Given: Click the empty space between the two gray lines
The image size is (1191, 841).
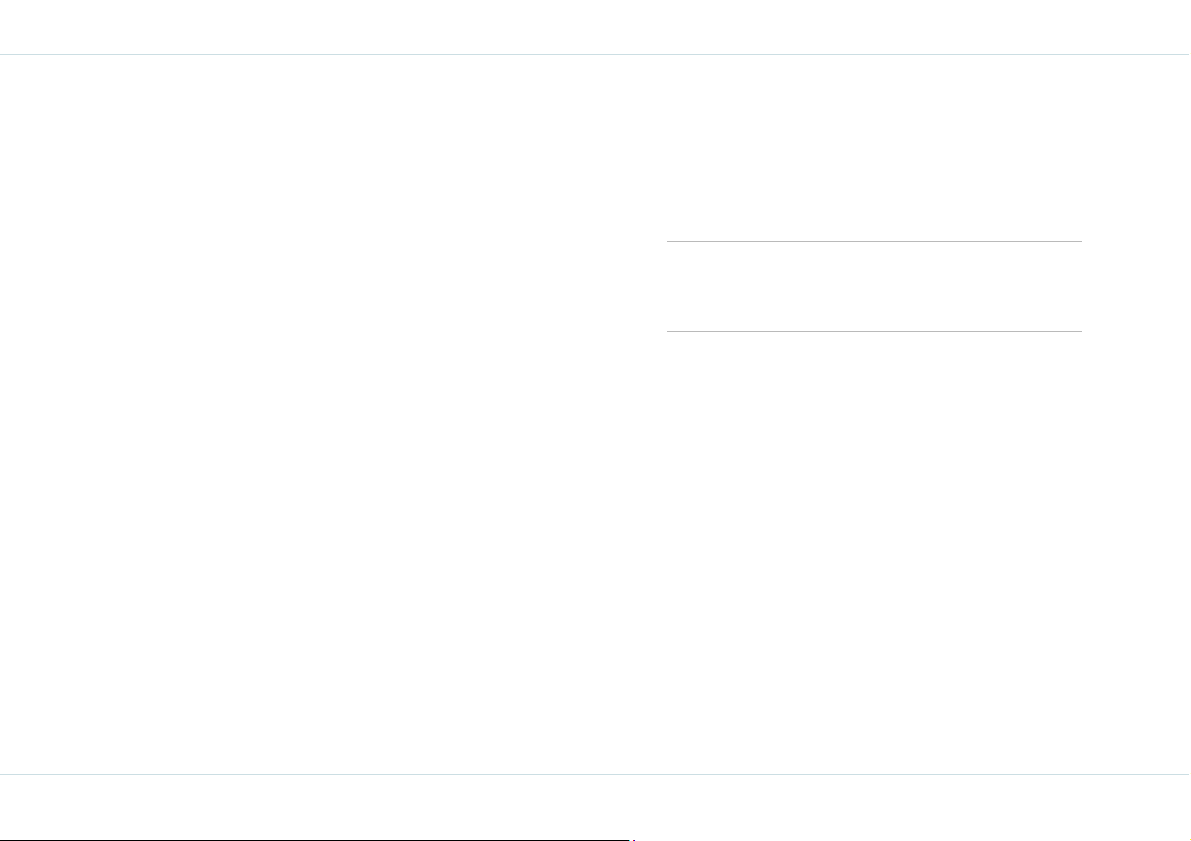Looking at the screenshot, I should [874, 286].
